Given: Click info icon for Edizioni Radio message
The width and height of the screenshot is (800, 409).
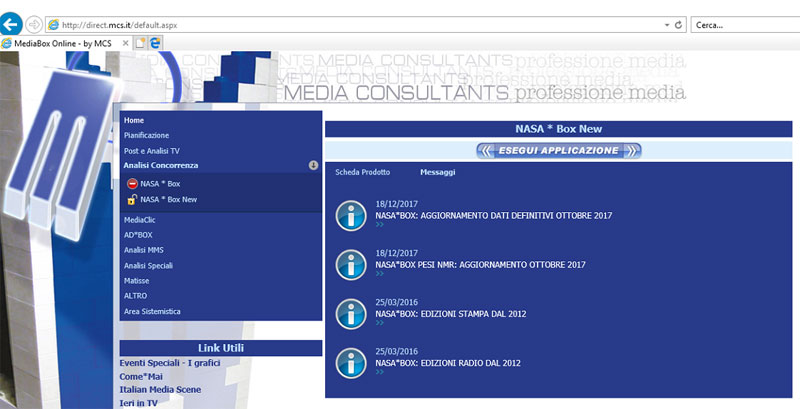Looking at the screenshot, I should pos(349,362).
